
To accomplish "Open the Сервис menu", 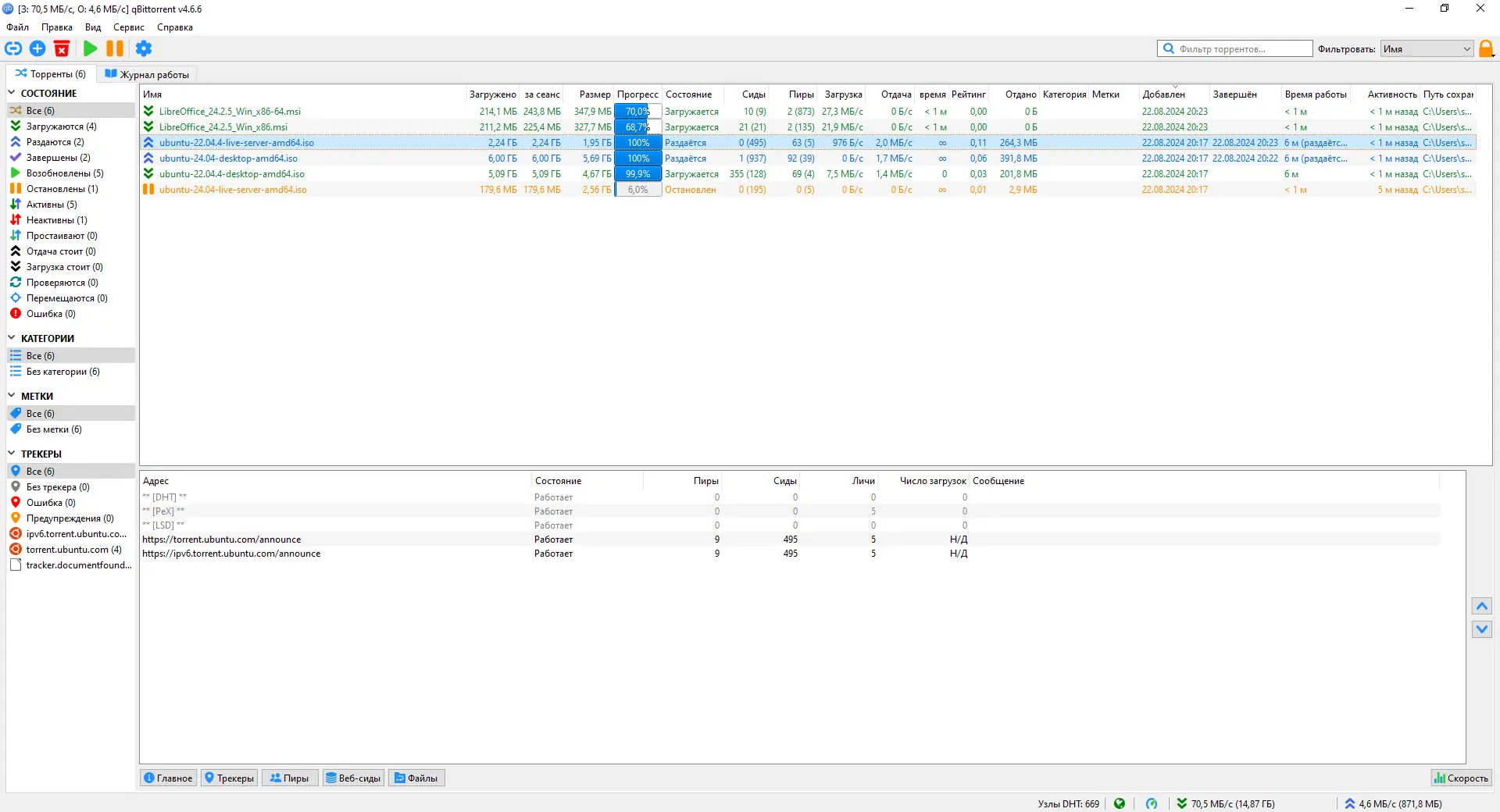I will point(129,27).
